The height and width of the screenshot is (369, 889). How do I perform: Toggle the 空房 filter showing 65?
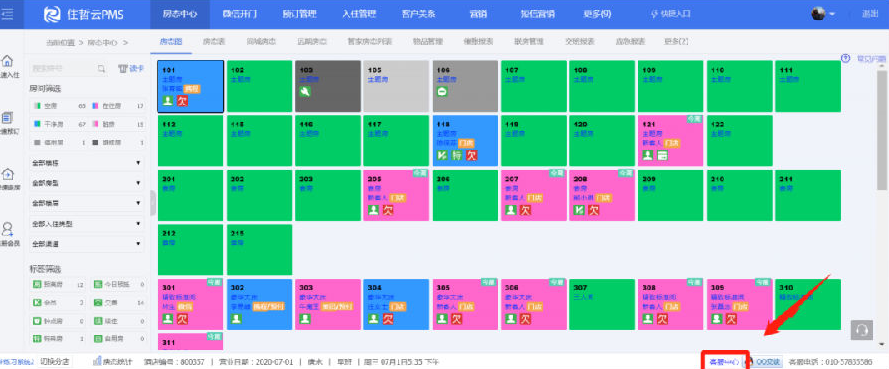click(59, 106)
